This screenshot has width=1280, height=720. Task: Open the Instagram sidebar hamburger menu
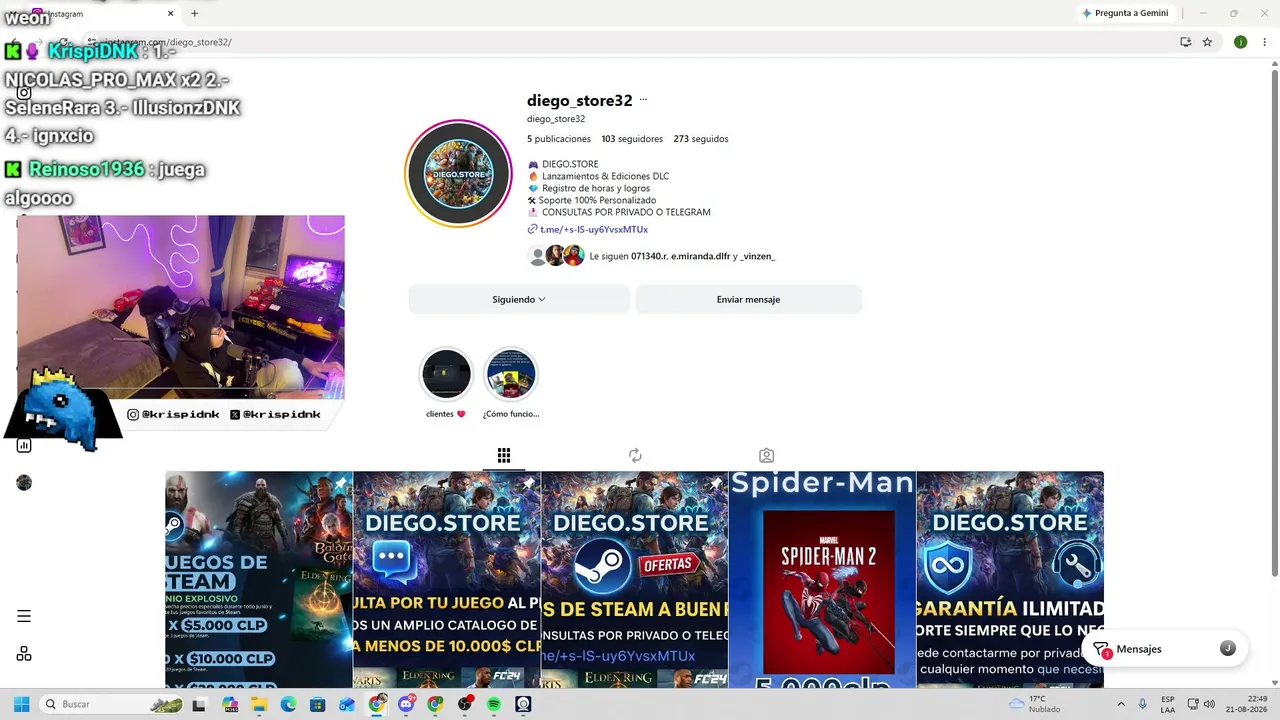click(24, 616)
